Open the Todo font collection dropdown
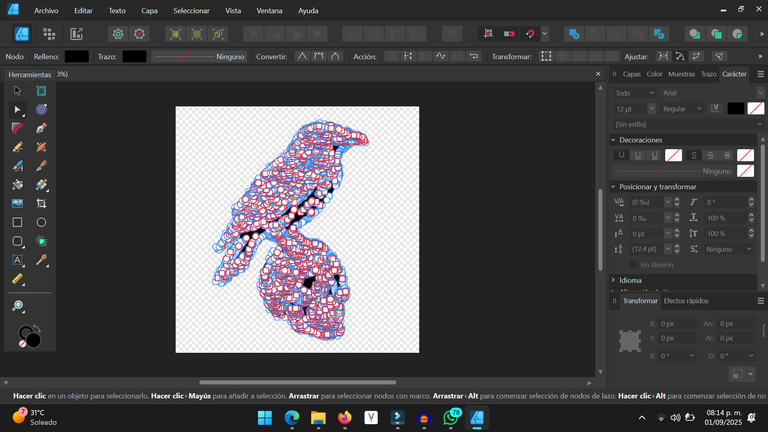This screenshot has width=768, height=432. click(634, 93)
